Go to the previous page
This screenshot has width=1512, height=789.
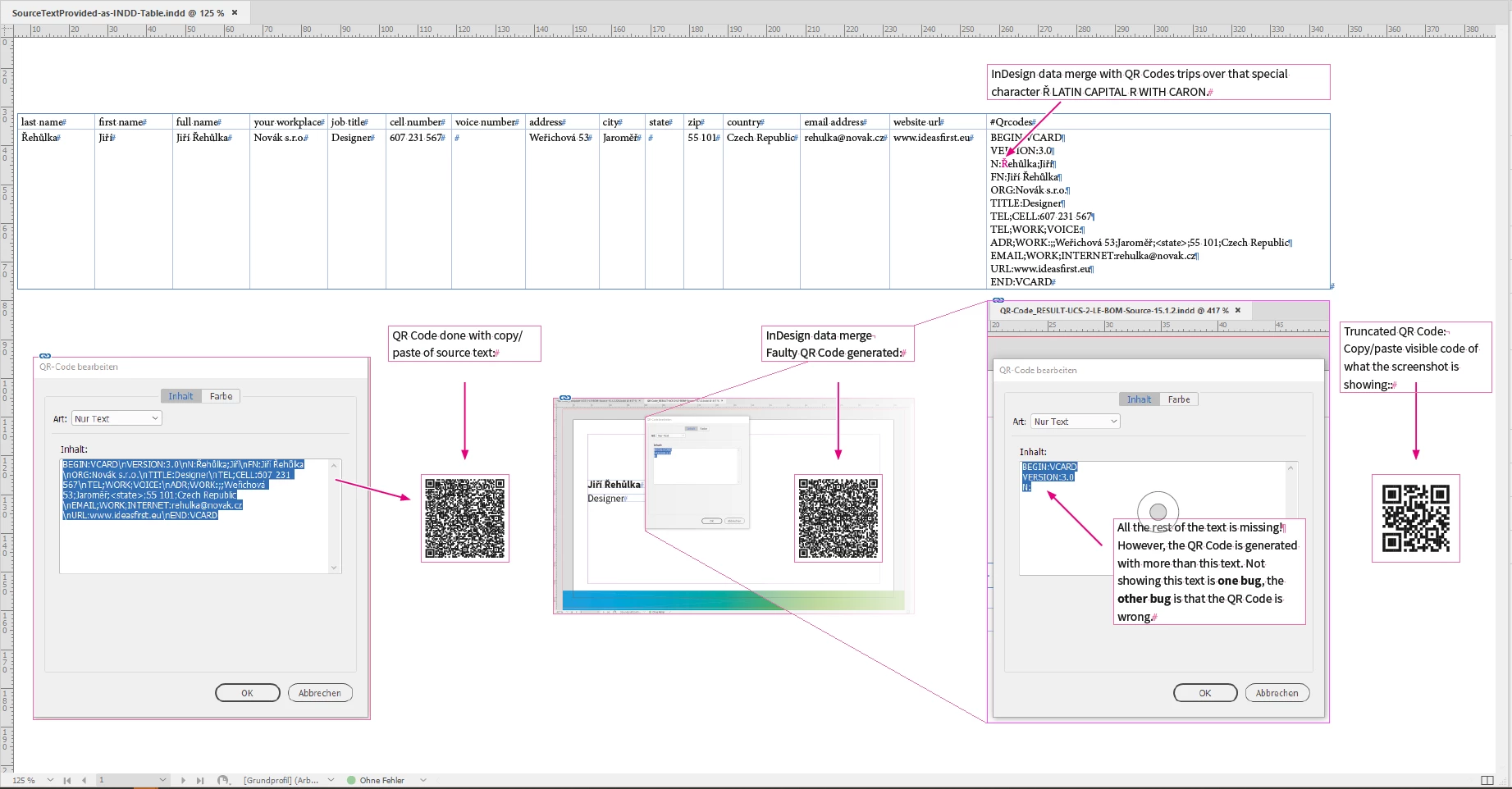click(84, 780)
